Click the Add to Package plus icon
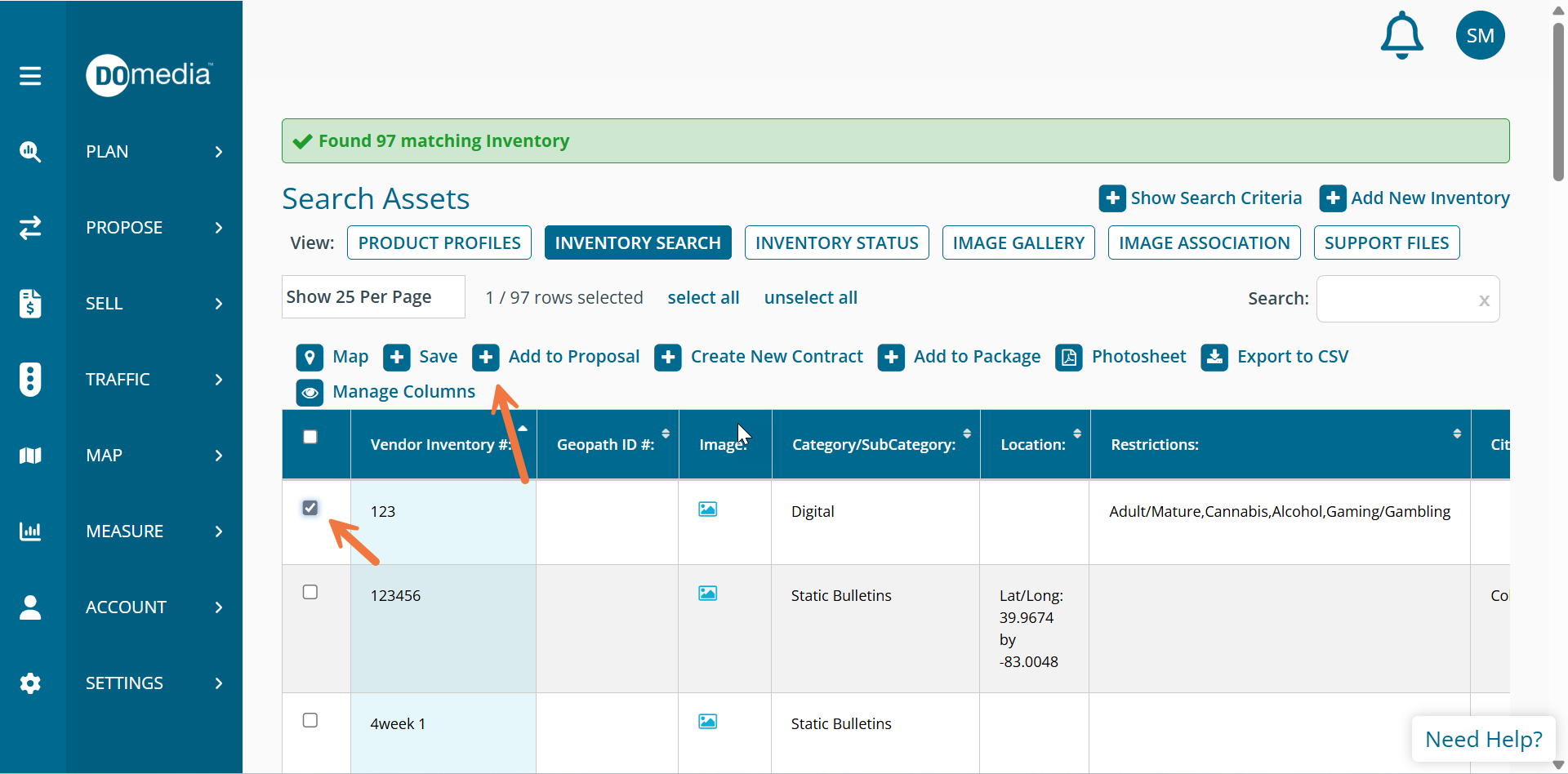This screenshot has height=774, width=1568. pyautogui.click(x=891, y=358)
